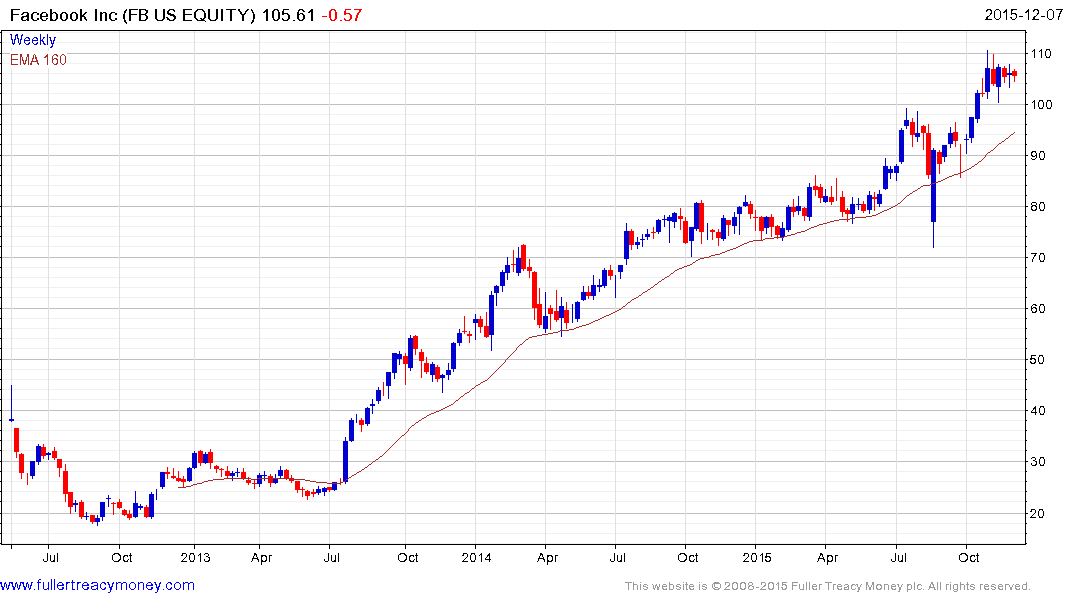This screenshot has height=600, width=1075.
Task: Click the last price 105.61
Action: pos(288,14)
